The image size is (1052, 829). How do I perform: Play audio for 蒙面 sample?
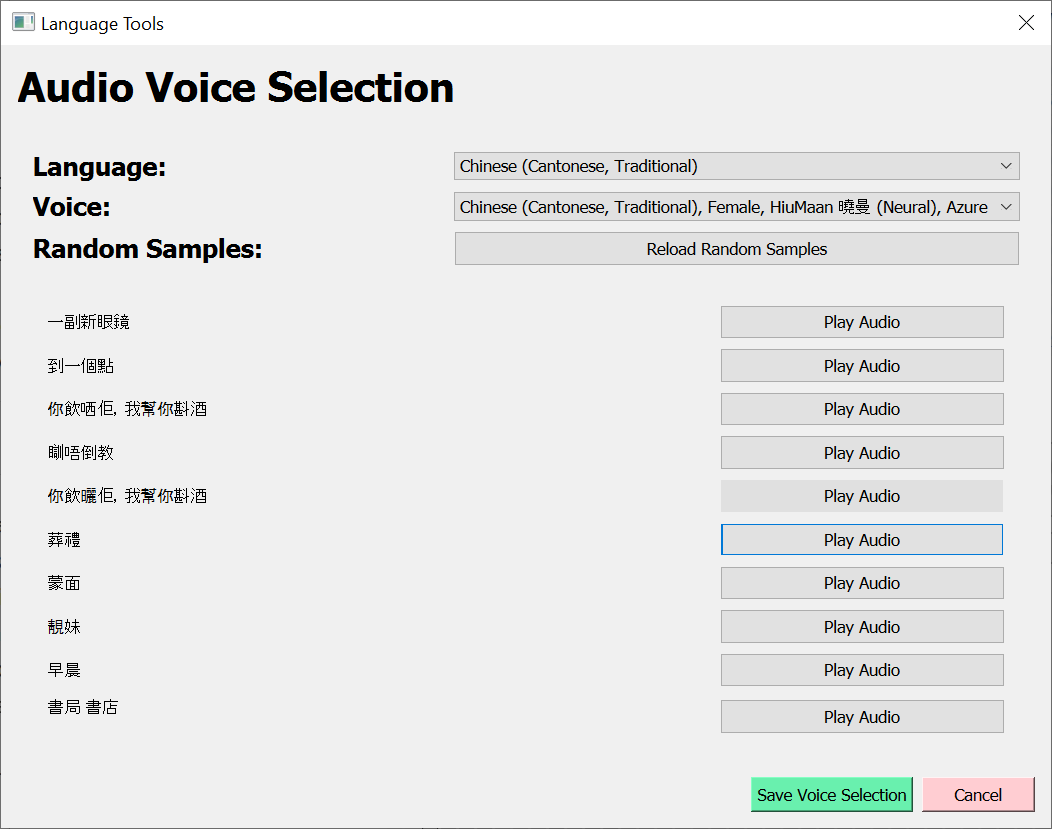coord(861,583)
